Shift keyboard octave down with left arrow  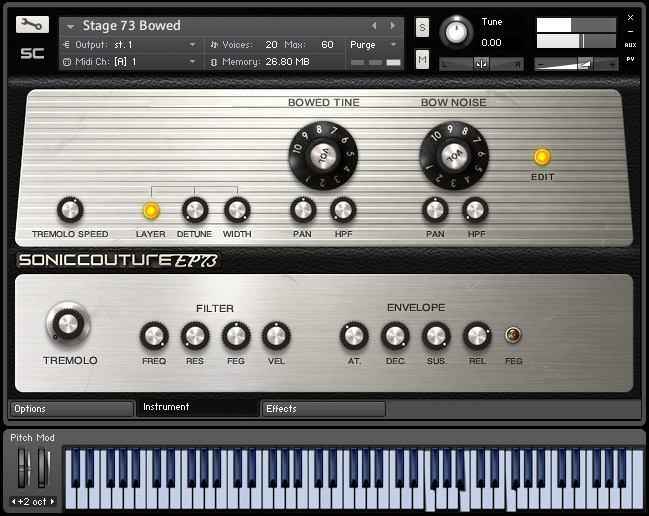click(x=14, y=502)
